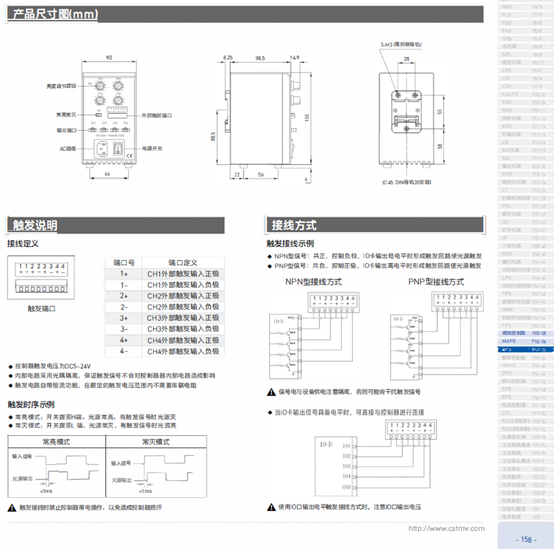Select the 控制器触发电压为DC5-24V note
This screenshot has width=554, height=549.
(53, 366)
